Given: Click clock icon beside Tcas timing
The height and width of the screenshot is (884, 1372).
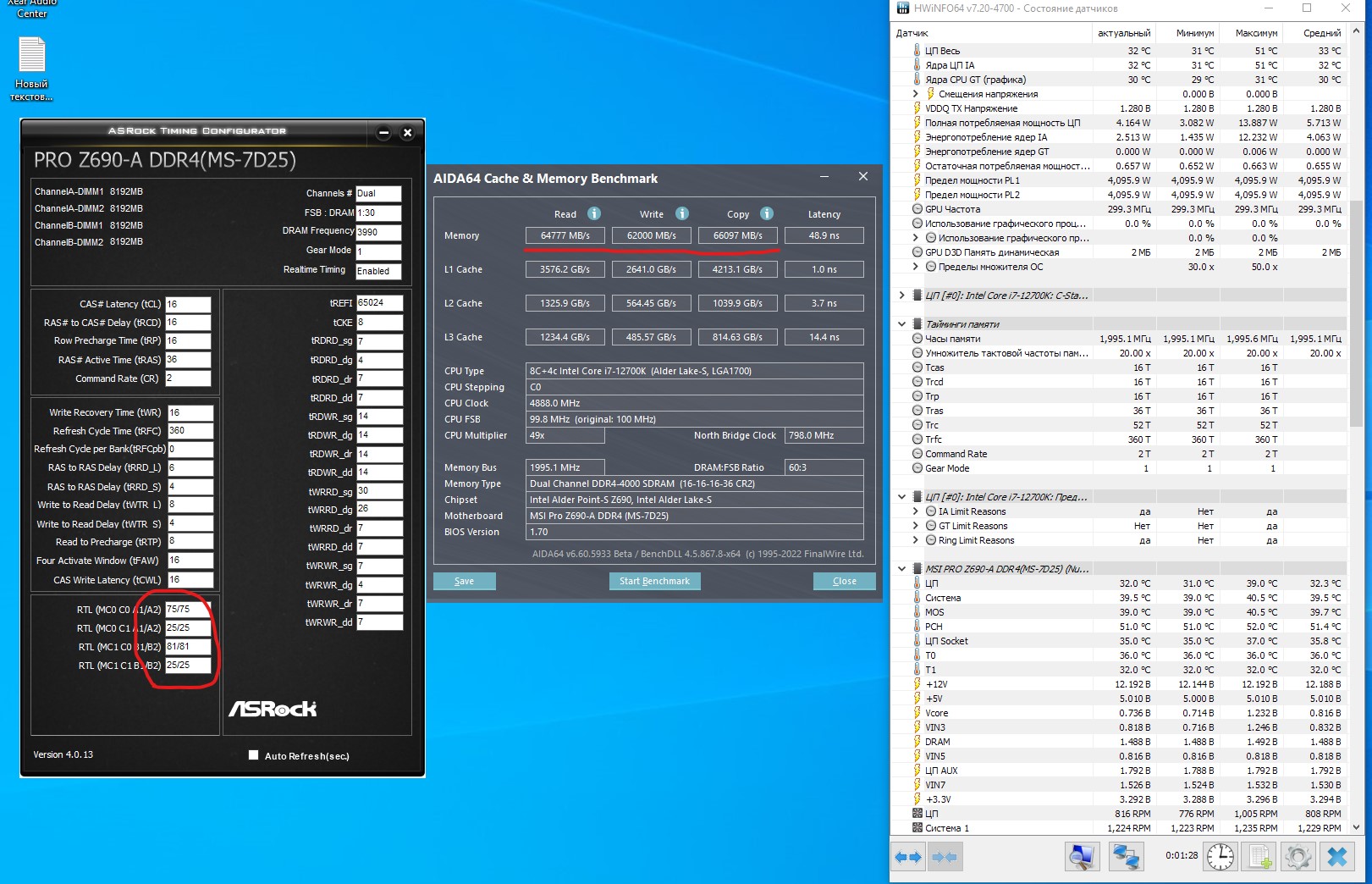Looking at the screenshot, I should [917, 367].
